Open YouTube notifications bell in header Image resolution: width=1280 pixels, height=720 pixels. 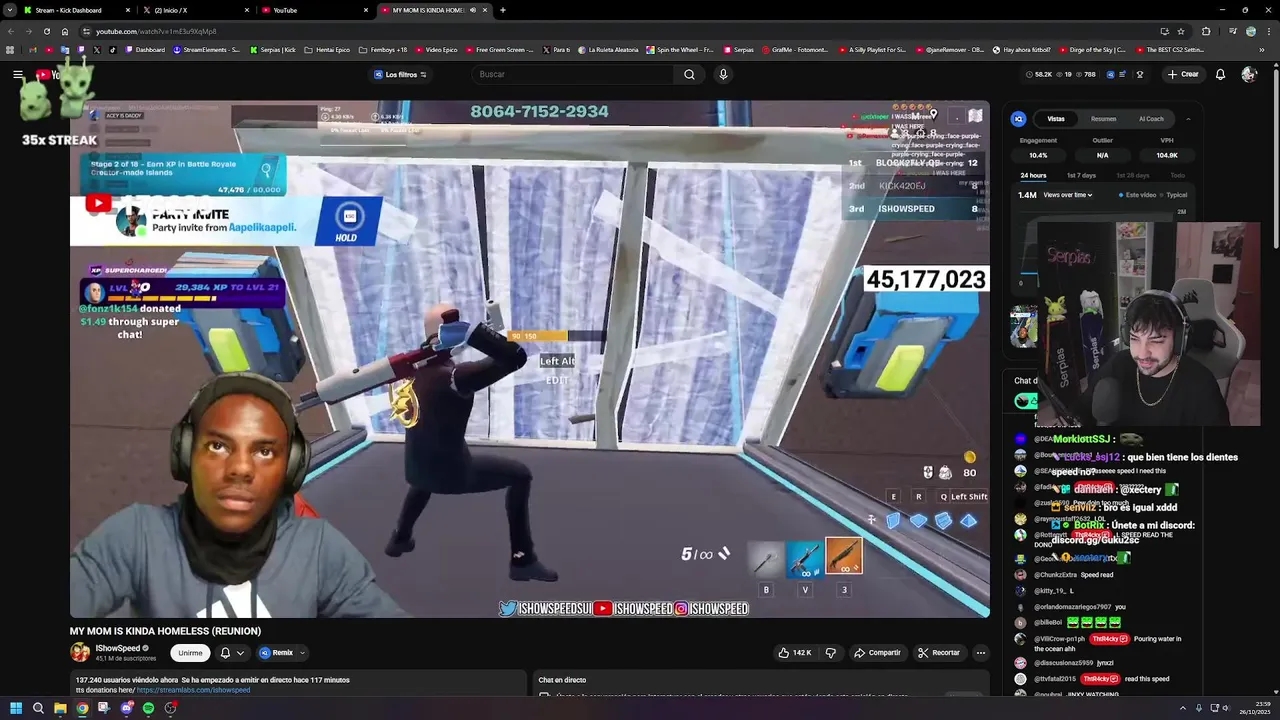pos(1220,74)
